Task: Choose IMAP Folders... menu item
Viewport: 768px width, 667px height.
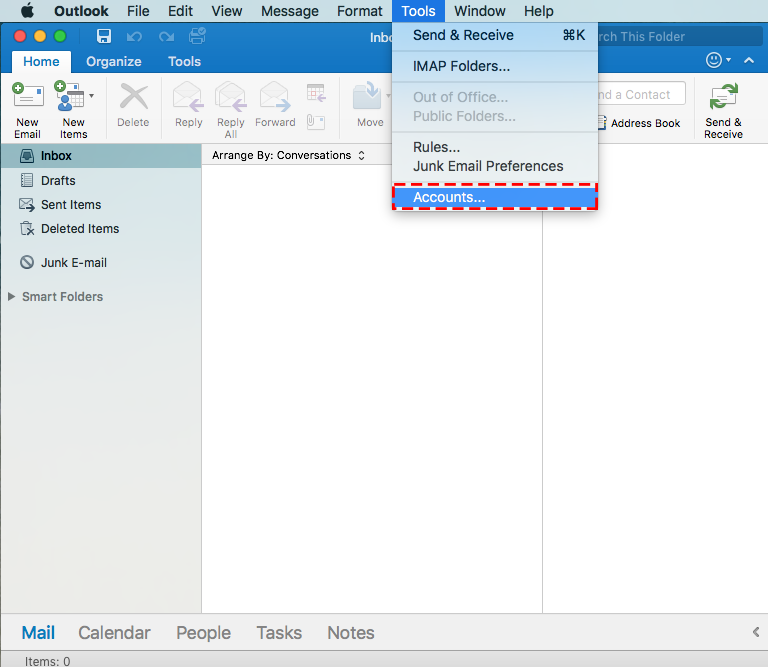Action: pyautogui.click(x=495, y=66)
